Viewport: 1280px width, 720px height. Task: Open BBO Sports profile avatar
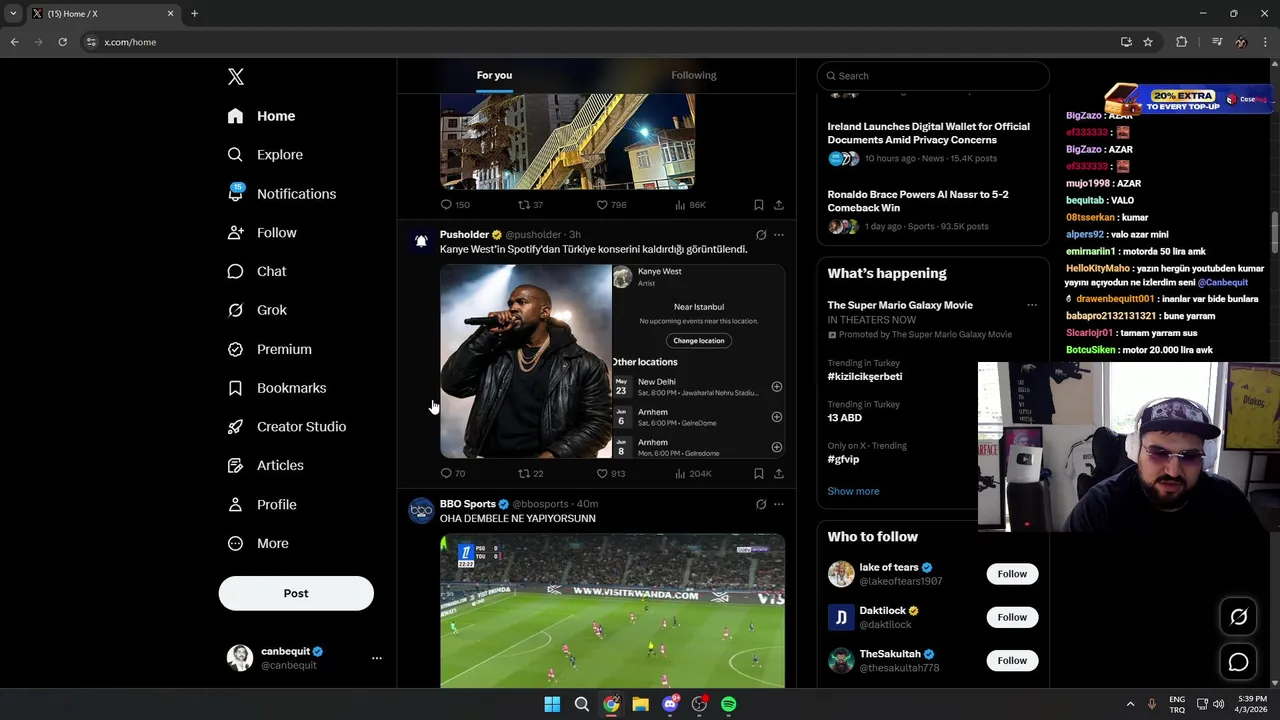coord(421,510)
